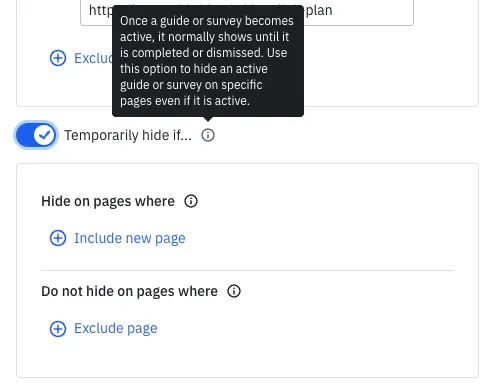This screenshot has height=389, width=495.
Task: Click the word "plan" in the URL box
Action: tap(319, 11)
